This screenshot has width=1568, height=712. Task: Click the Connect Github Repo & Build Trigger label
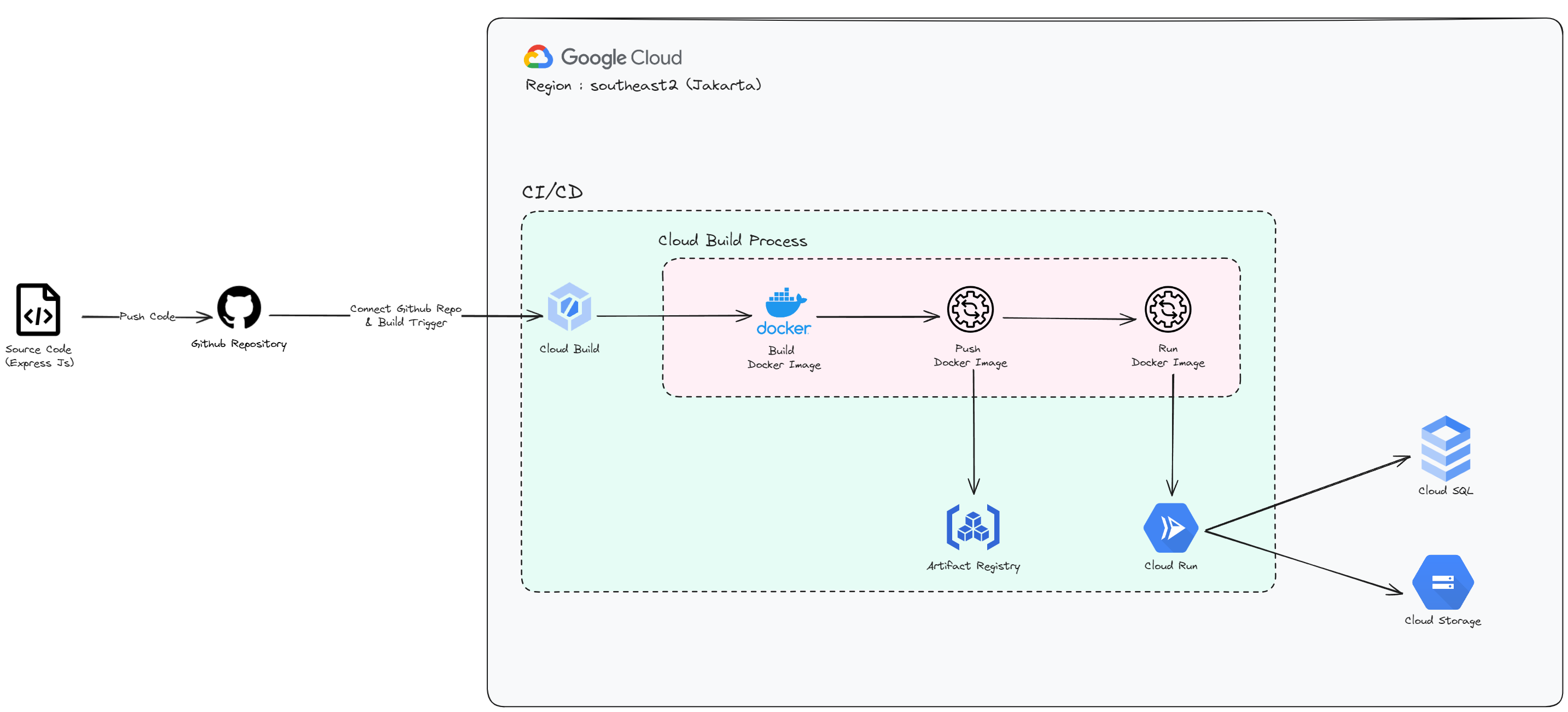[405, 315]
